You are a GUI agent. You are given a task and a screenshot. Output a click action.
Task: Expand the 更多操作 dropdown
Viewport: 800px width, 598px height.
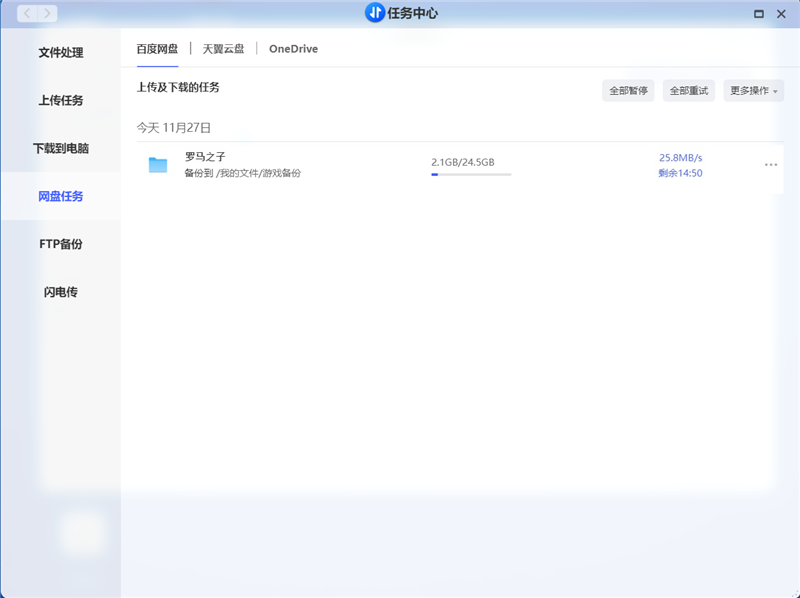[753, 91]
